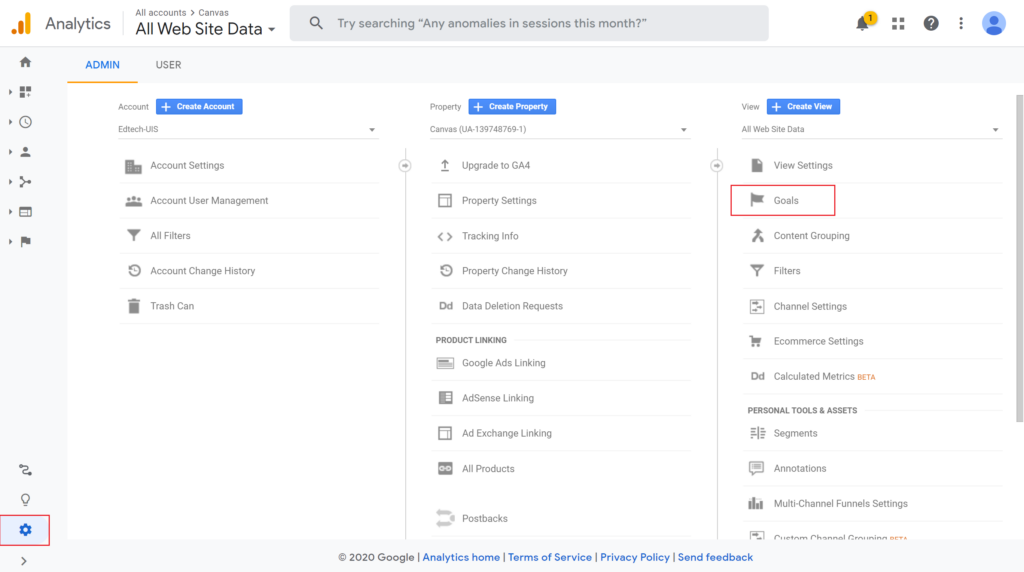Screen dimensions: 1024x572
Task: Open the vertical three-dot options menu
Action: 961,24
